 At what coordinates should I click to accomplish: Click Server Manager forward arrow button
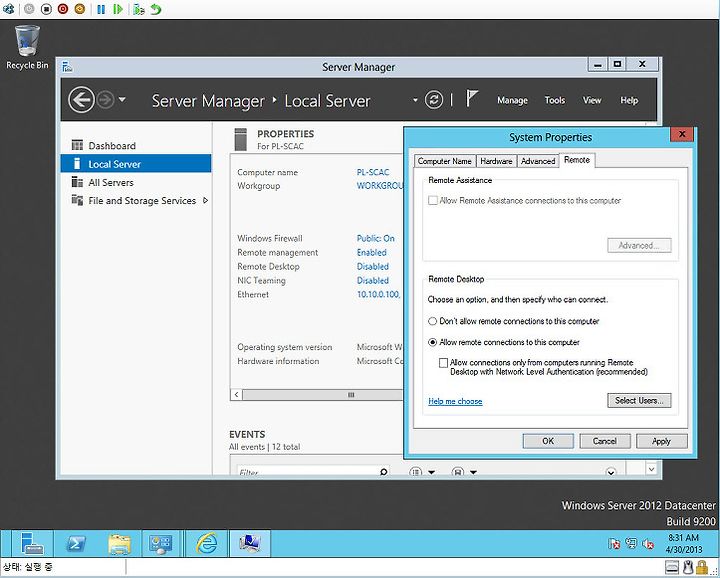click(105, 100)
